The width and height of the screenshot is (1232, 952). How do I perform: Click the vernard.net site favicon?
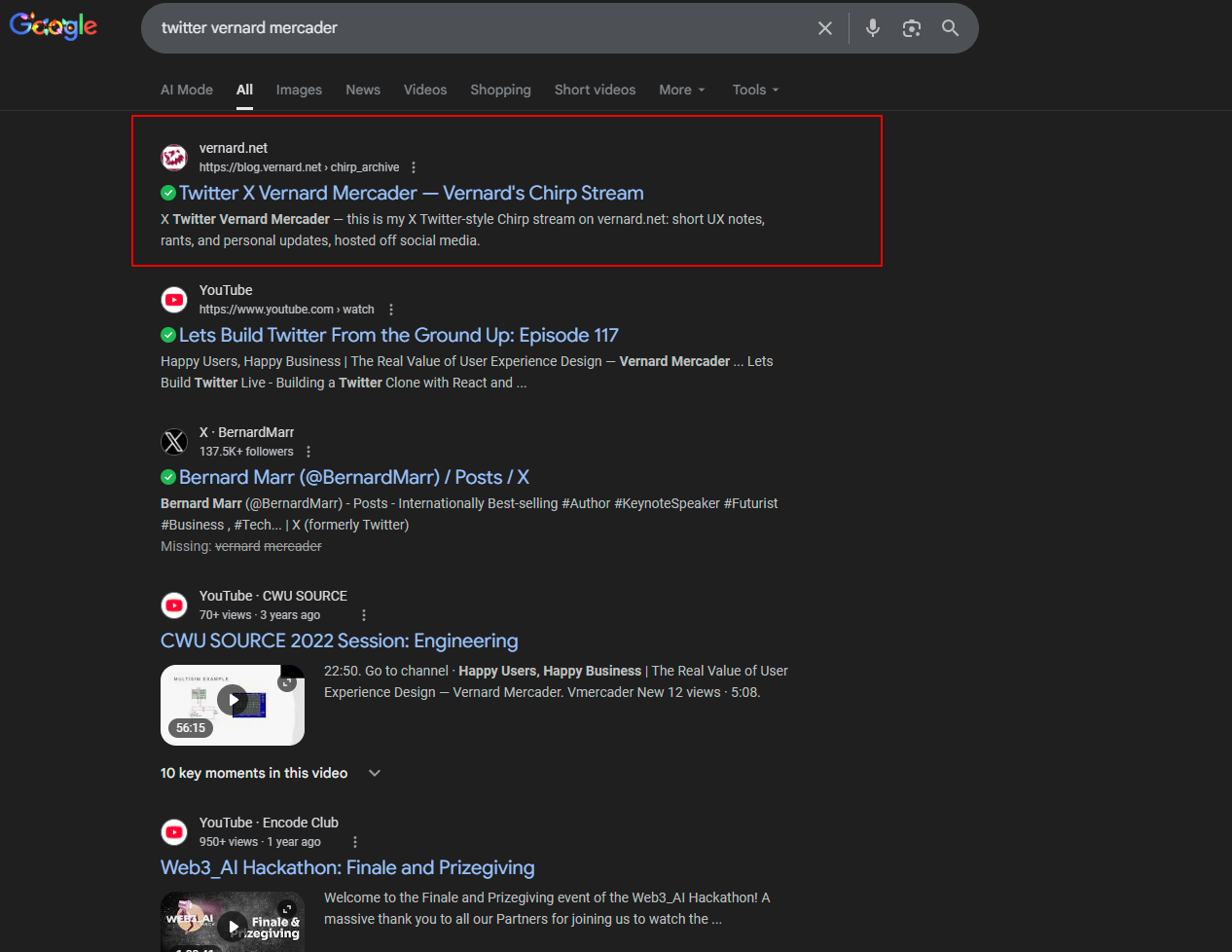pyautogui.click(x=174, y=158)
